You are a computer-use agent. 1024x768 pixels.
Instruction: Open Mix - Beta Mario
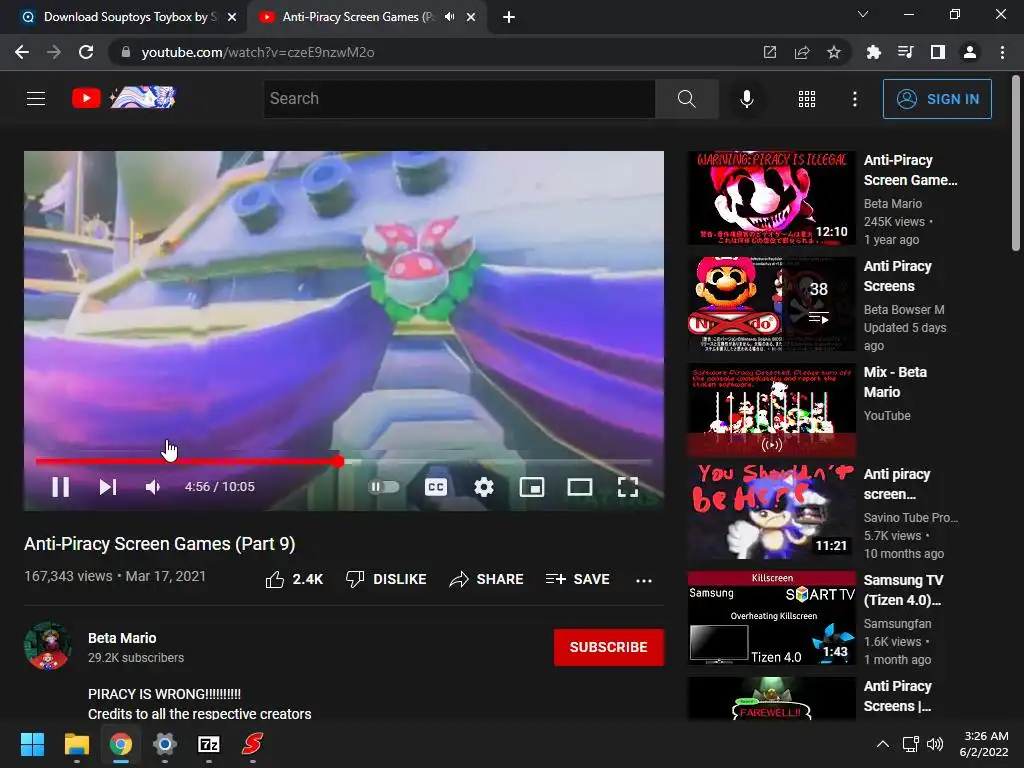(771, 409)
